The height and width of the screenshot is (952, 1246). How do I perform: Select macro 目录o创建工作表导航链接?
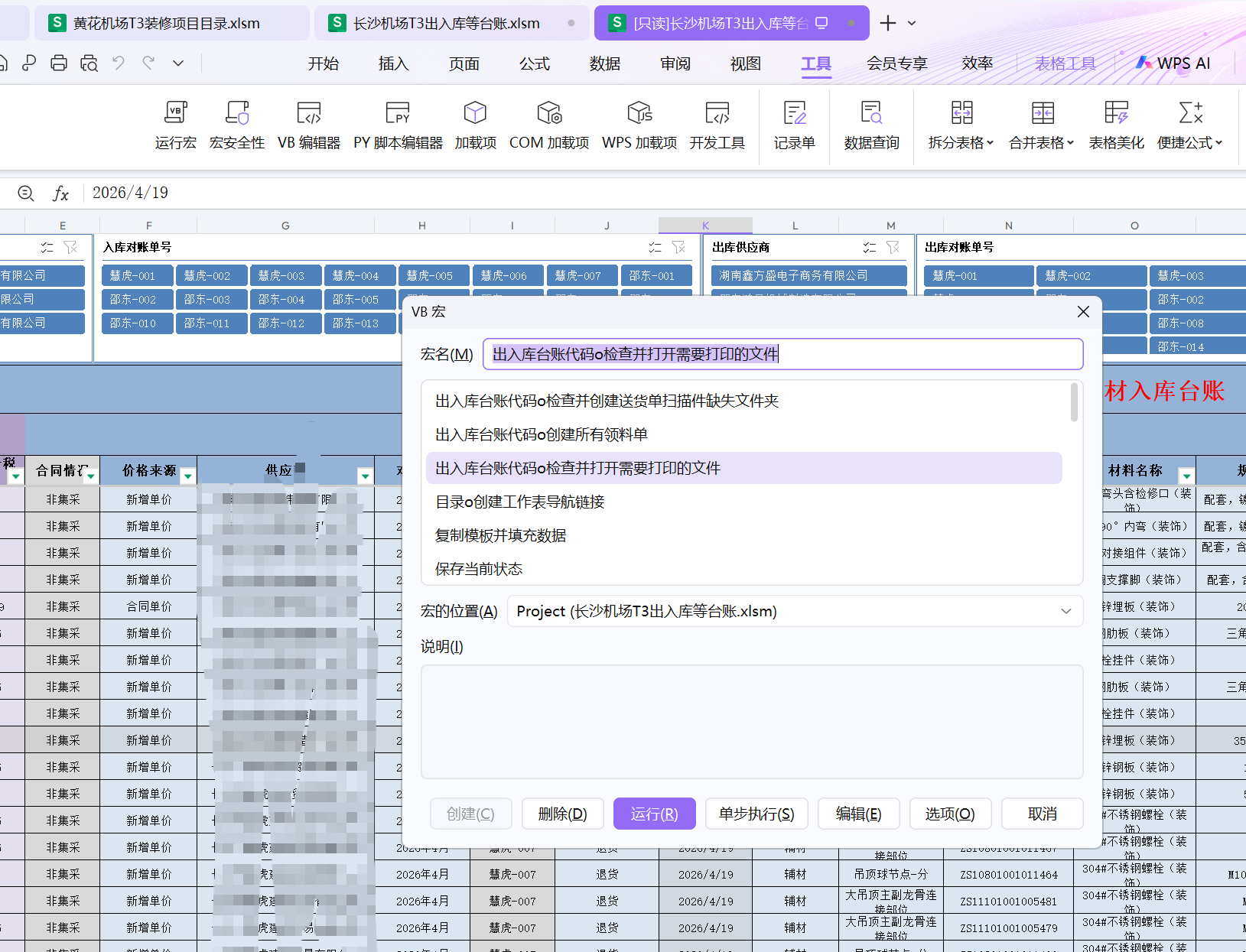click(744, 502)
